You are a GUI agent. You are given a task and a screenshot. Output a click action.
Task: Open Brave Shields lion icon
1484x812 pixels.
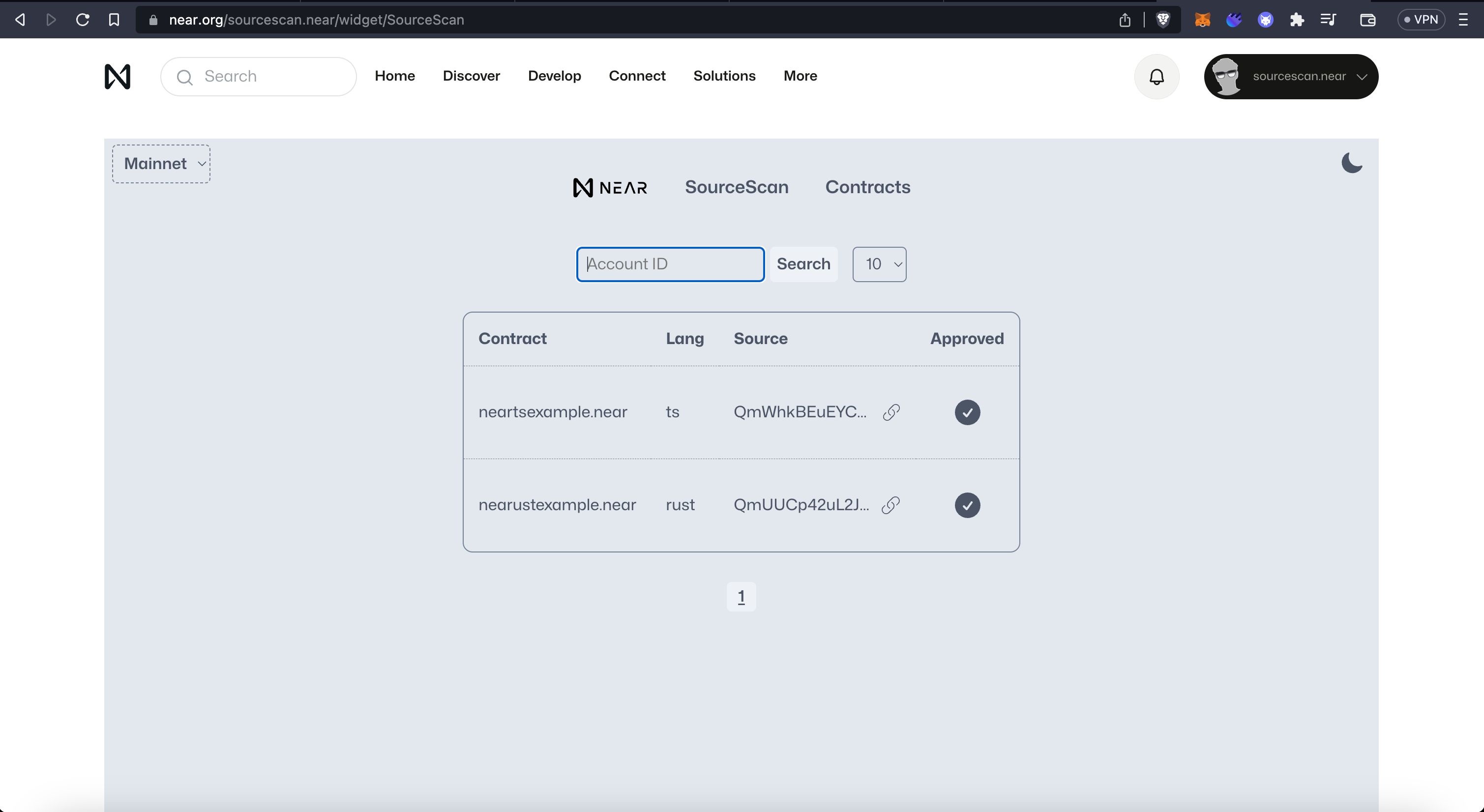coord(1163,20)
